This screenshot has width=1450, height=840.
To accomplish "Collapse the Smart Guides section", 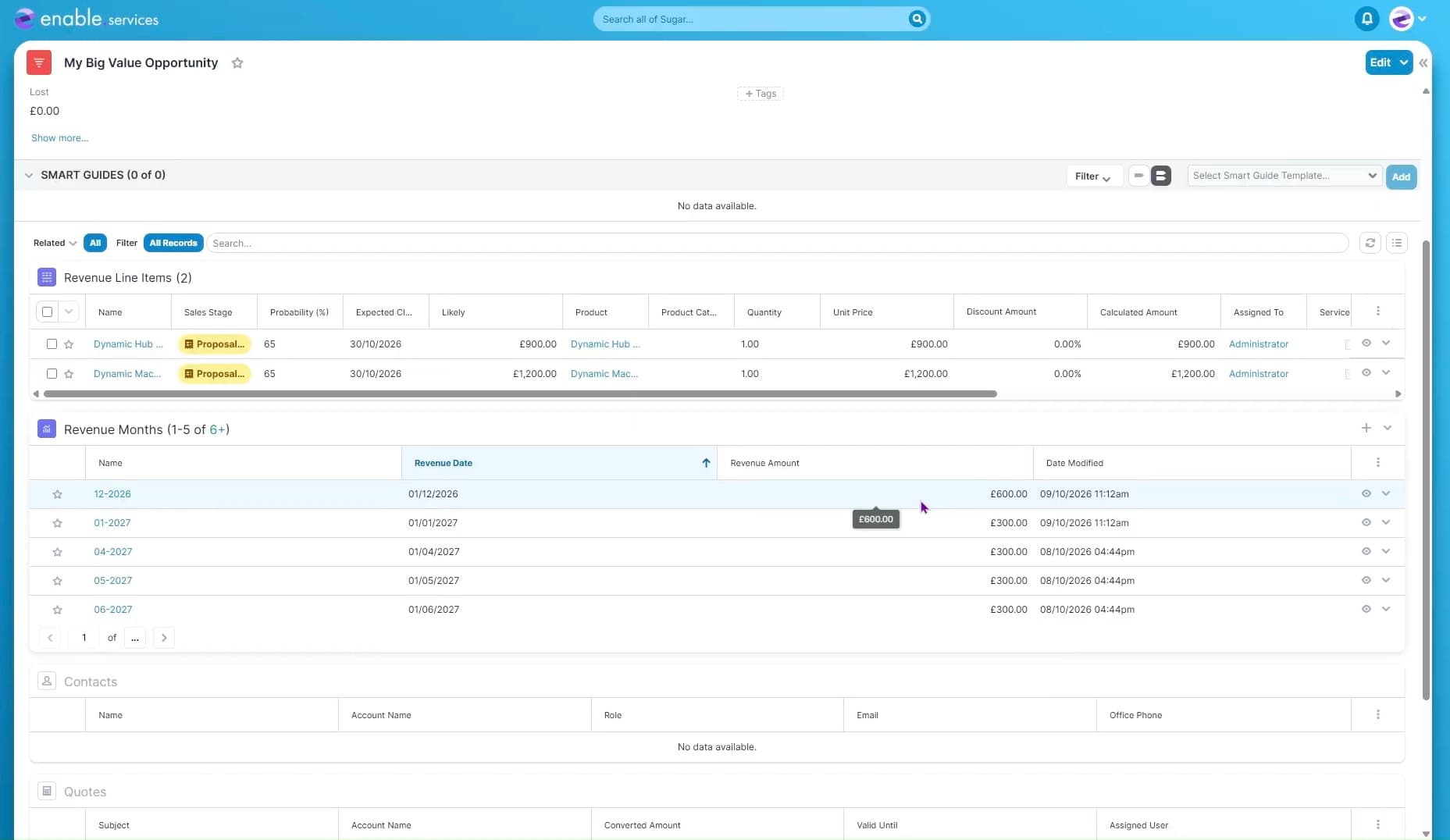I will point(29,175).
